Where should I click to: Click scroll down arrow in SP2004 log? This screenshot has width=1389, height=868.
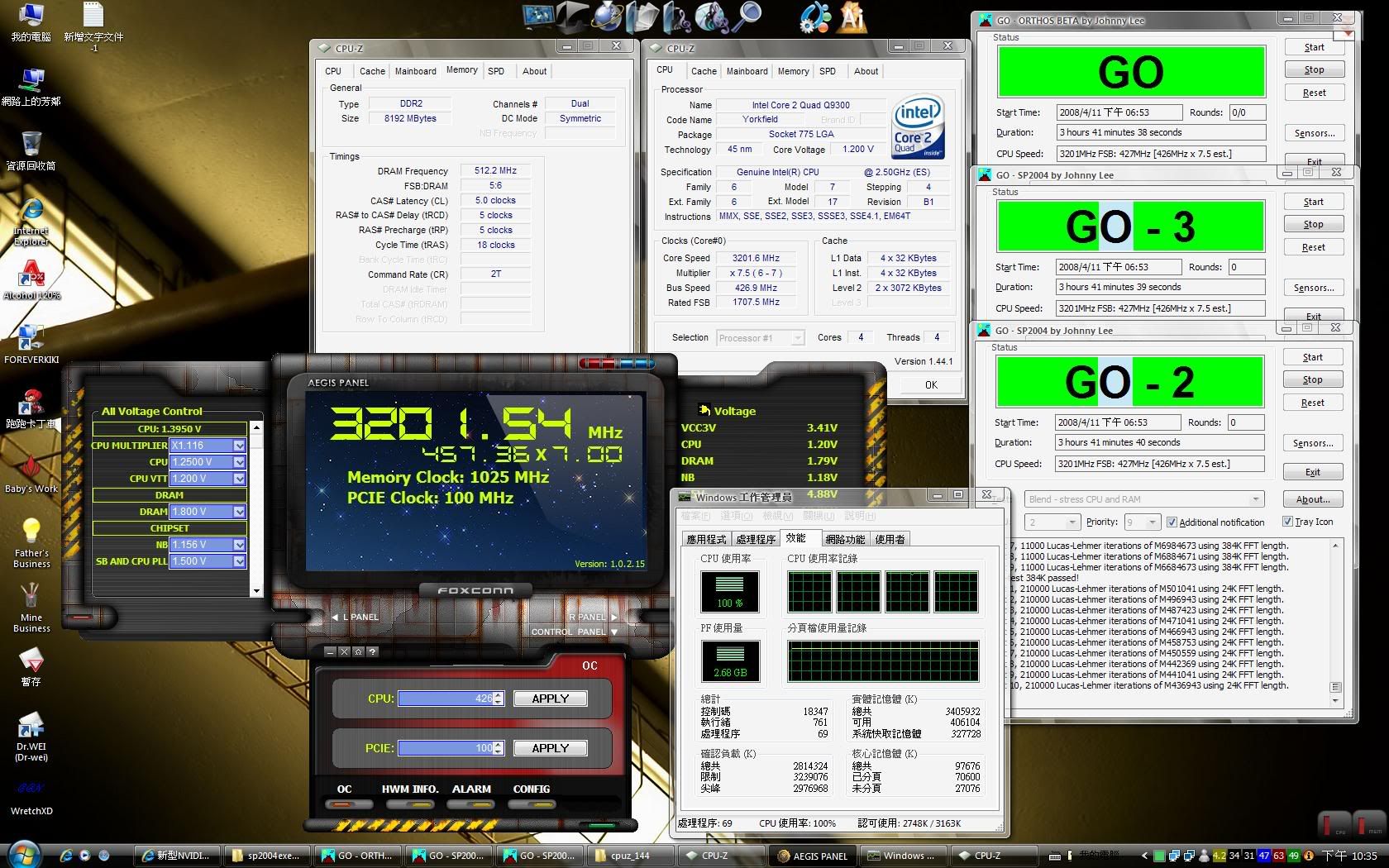pyautogui.click(x=1335, y=701)
